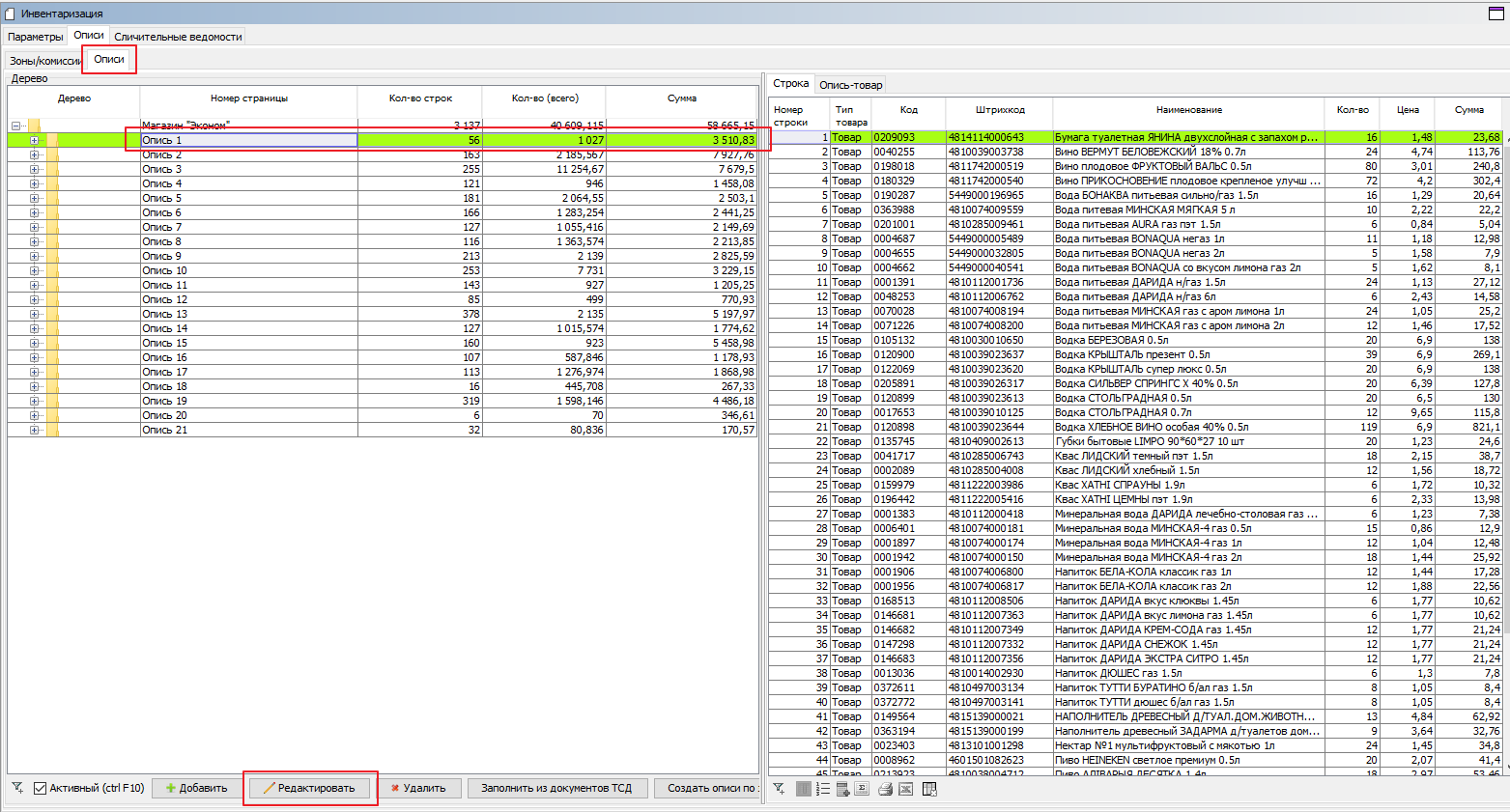The image size is (1510, 812).
Task: Click the calculator with plus icon
Action: tap(842, 789)
